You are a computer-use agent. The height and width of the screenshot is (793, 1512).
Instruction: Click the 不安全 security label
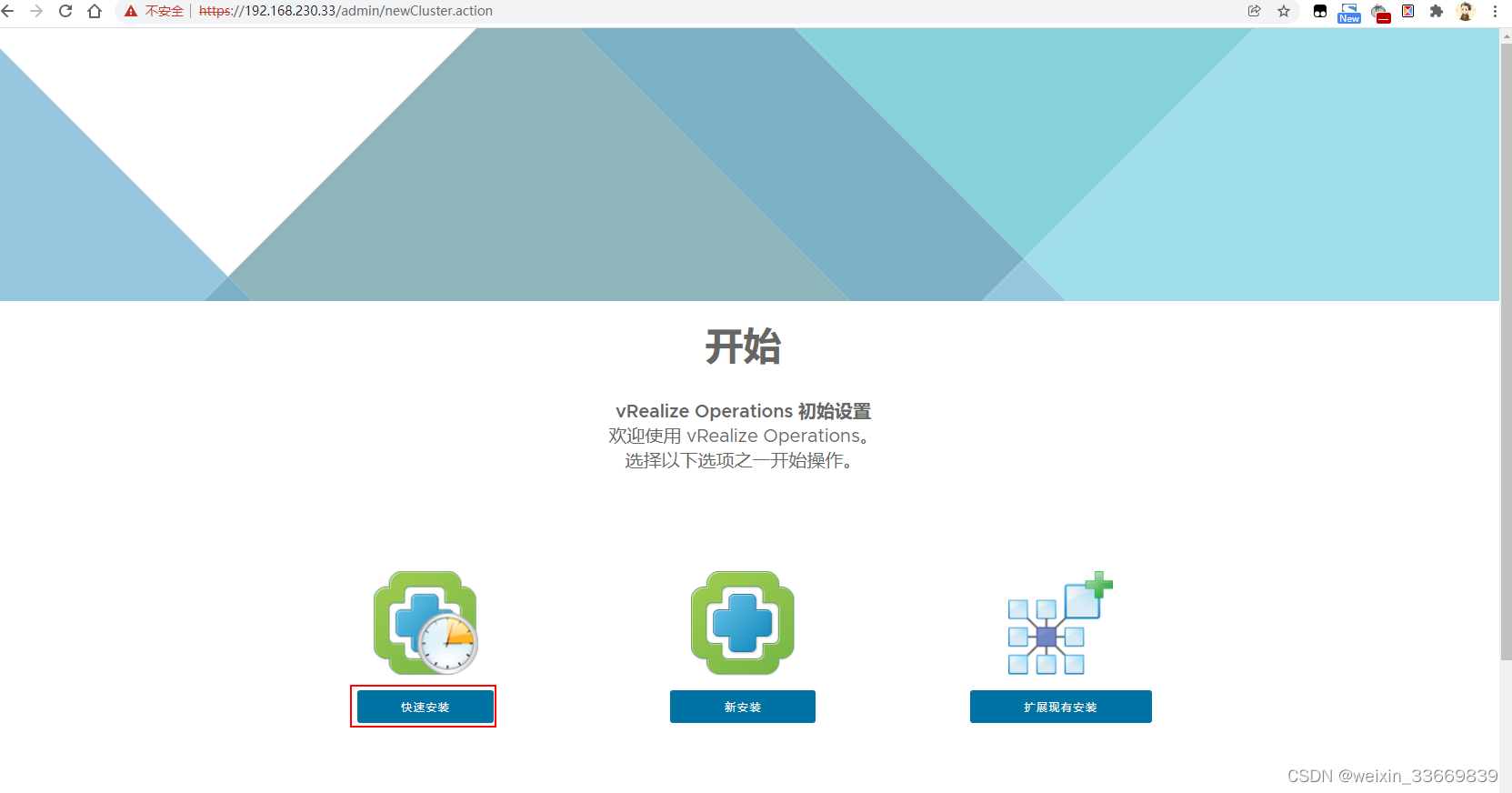click(x=164, y=11)
